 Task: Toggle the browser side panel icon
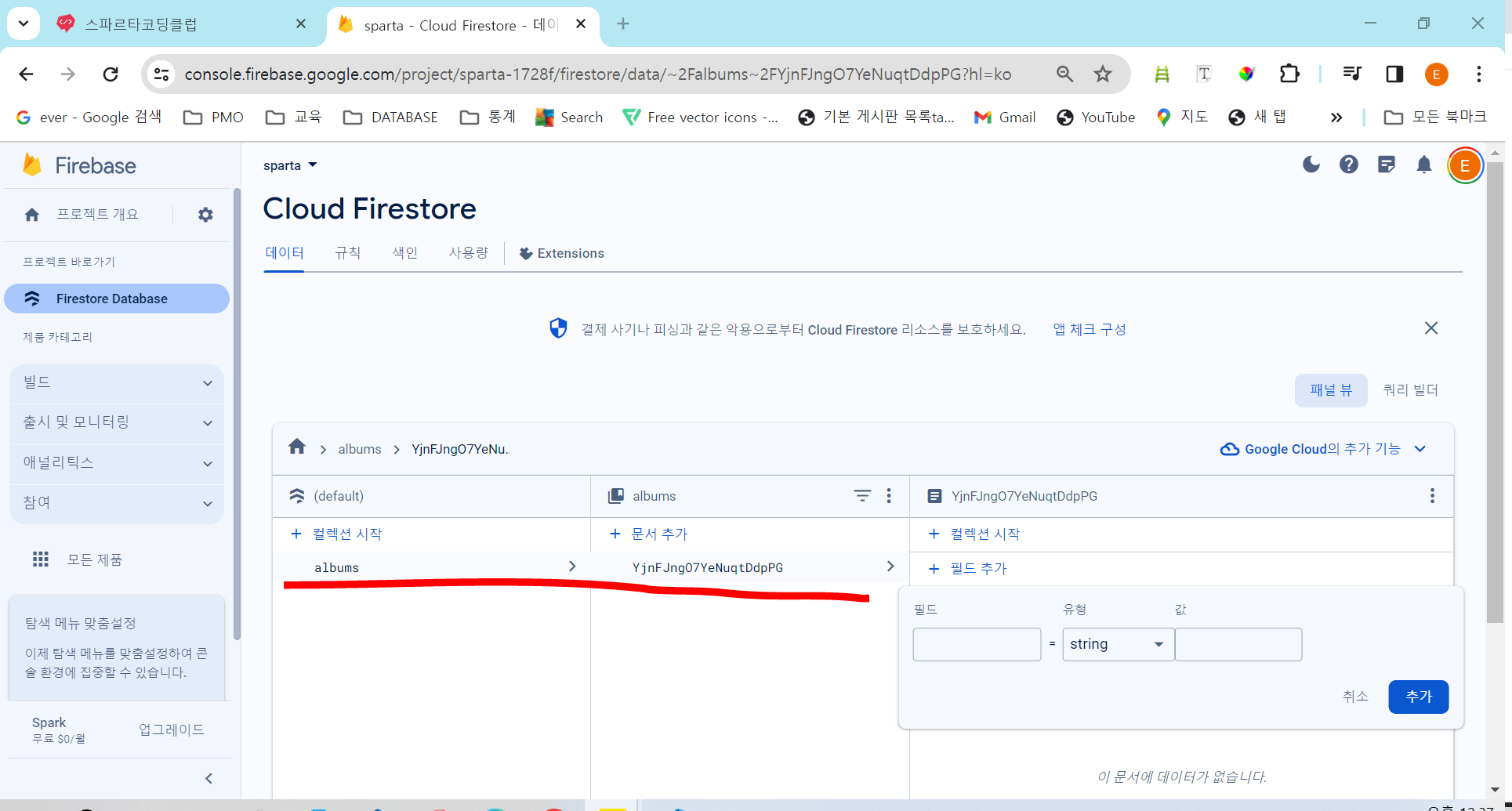coord(1394,74)
